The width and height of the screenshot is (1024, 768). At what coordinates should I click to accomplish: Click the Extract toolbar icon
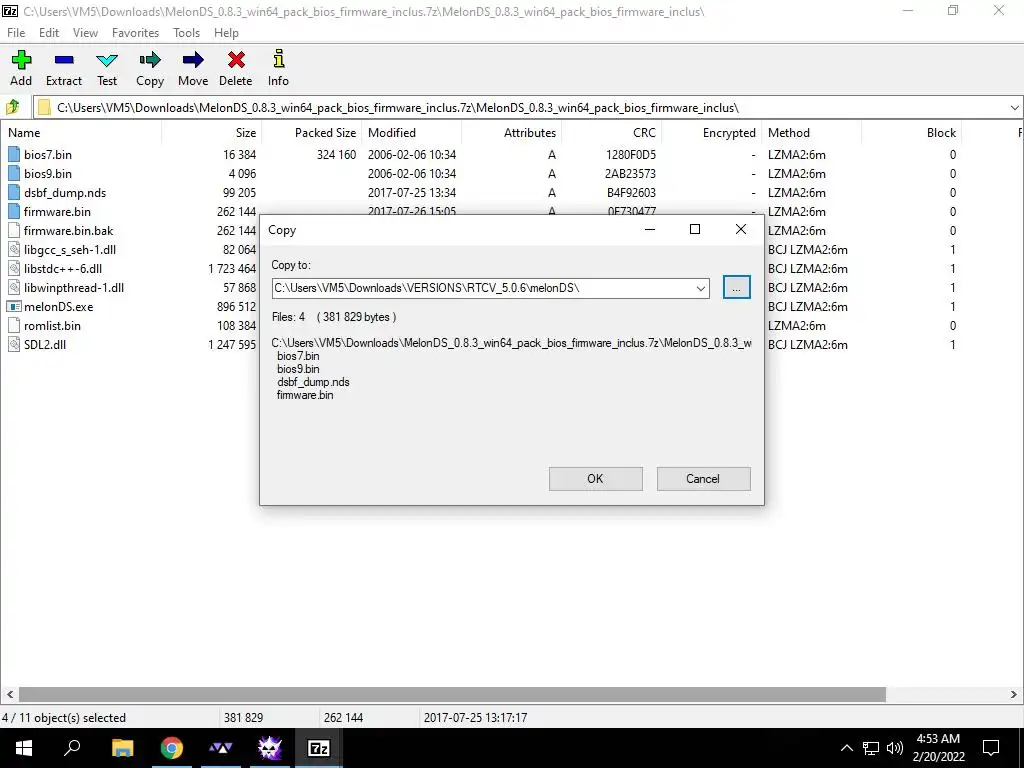coord(64,60)
